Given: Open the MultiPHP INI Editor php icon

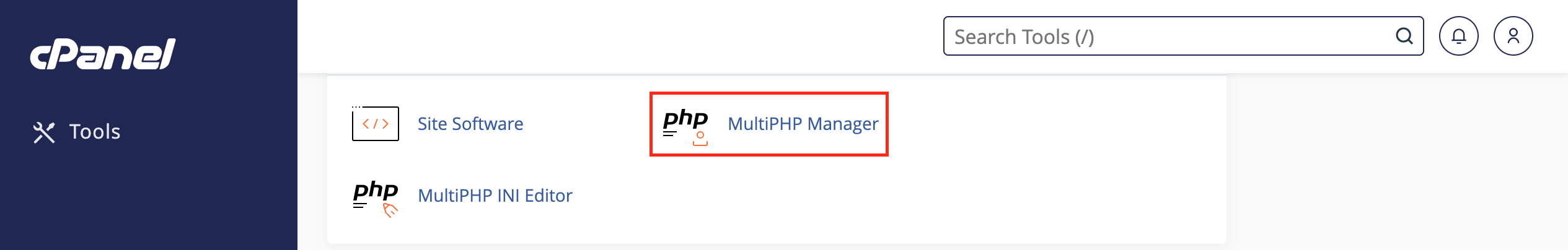Looking at the screenshot, I should click(376, 198).
